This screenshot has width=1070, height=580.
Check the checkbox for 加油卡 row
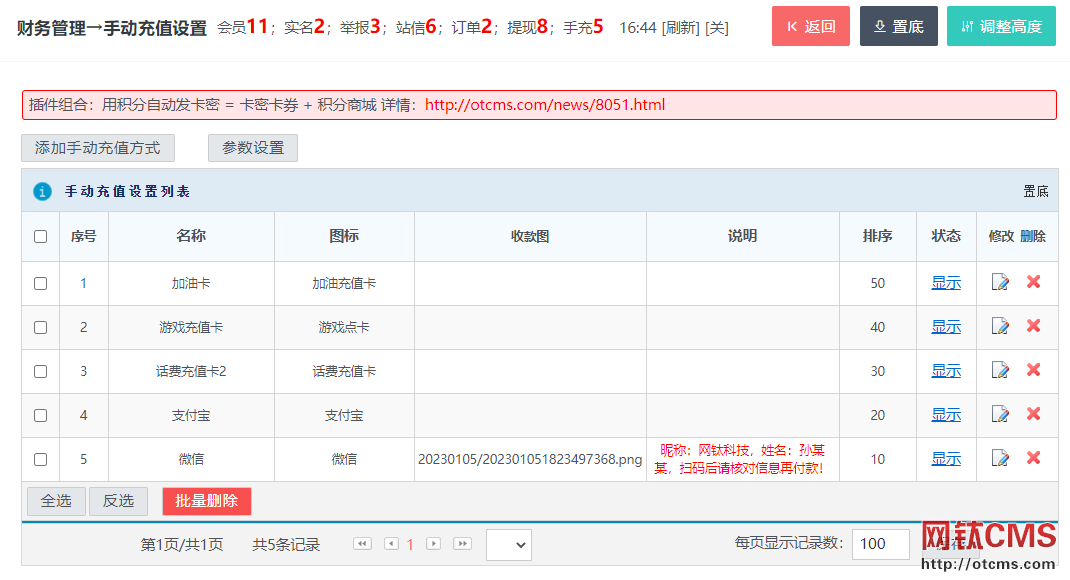(x=40, y=284)
